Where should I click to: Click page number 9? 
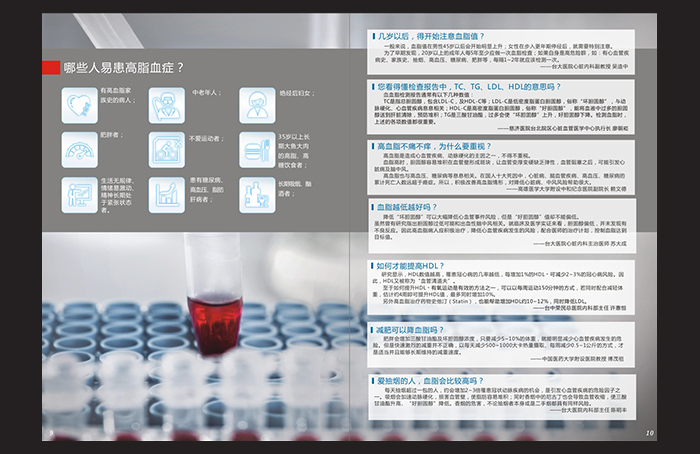click(51, 433)
